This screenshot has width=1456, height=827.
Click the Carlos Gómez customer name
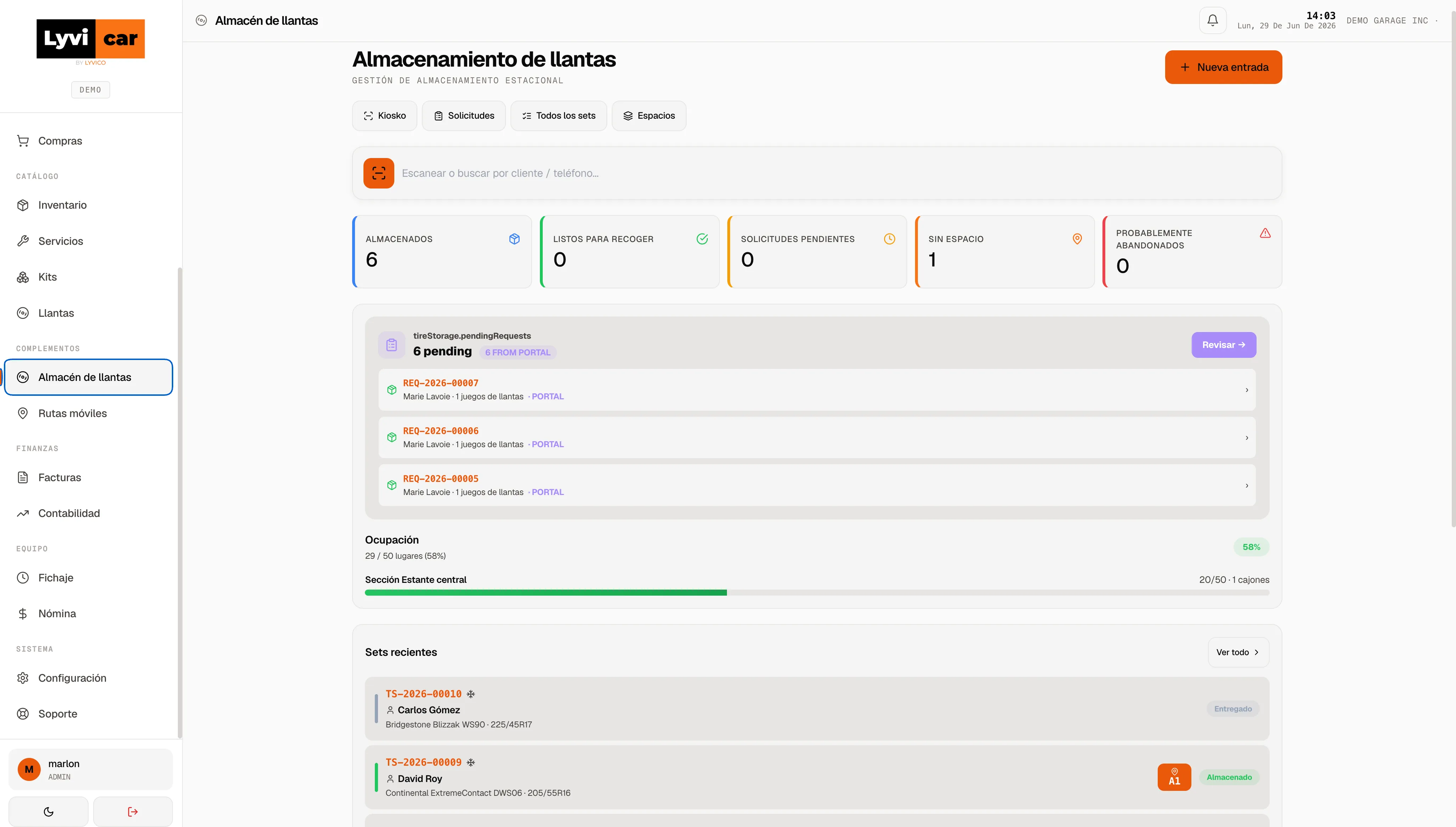coord(429,710)
